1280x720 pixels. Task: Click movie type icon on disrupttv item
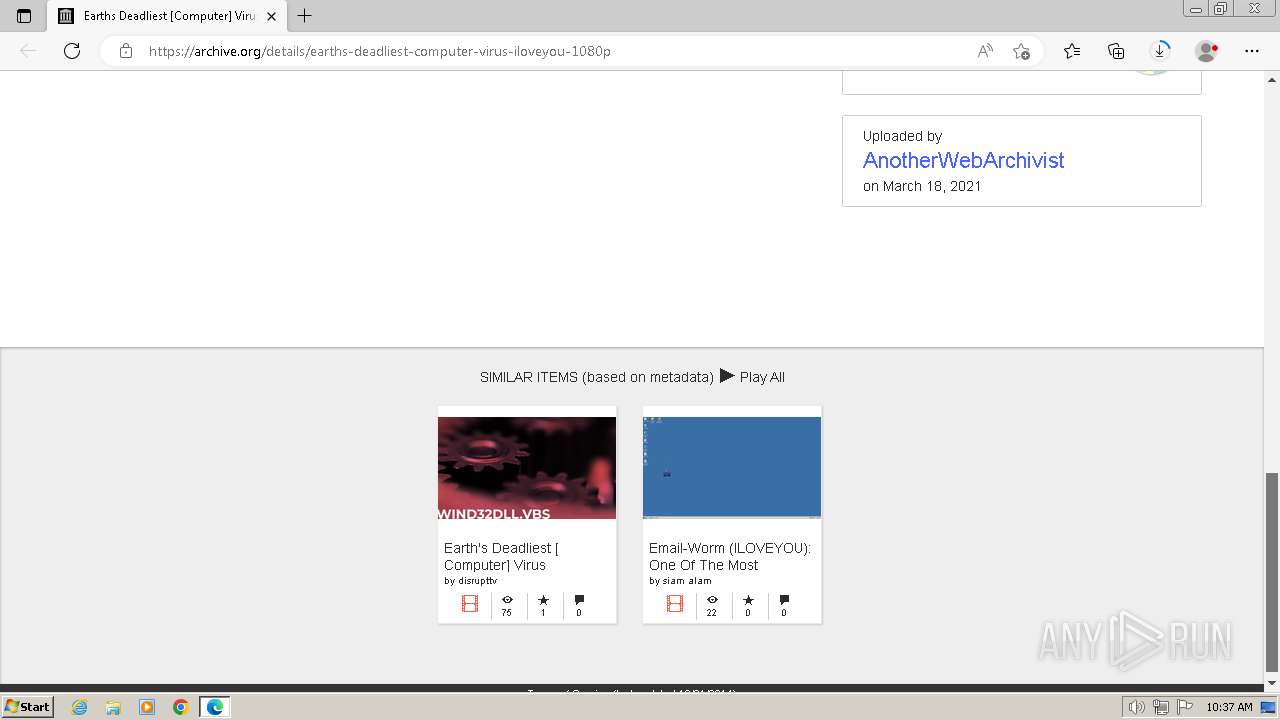[470, 603]
